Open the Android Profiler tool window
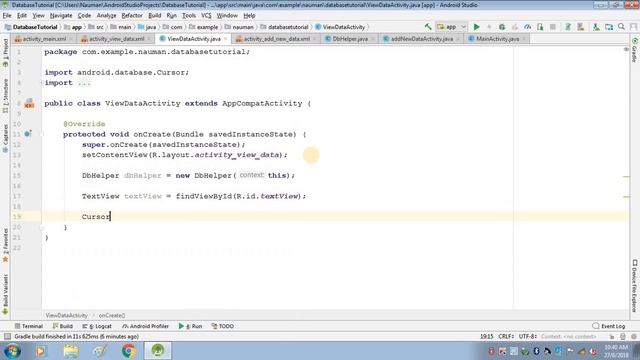The height and width of the screenshot is (360, 640). tap(145, 326)
